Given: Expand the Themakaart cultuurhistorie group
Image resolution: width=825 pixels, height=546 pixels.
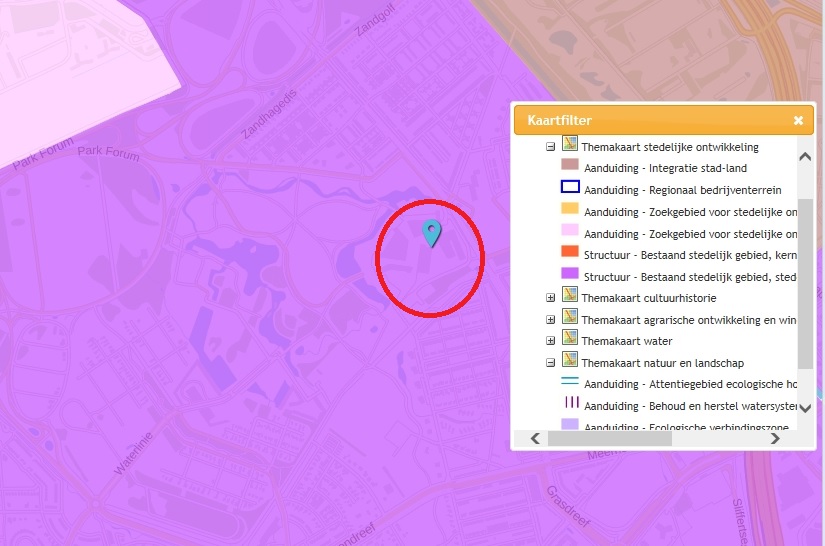Looking at the screenshot, I should (x=550, y=298).
